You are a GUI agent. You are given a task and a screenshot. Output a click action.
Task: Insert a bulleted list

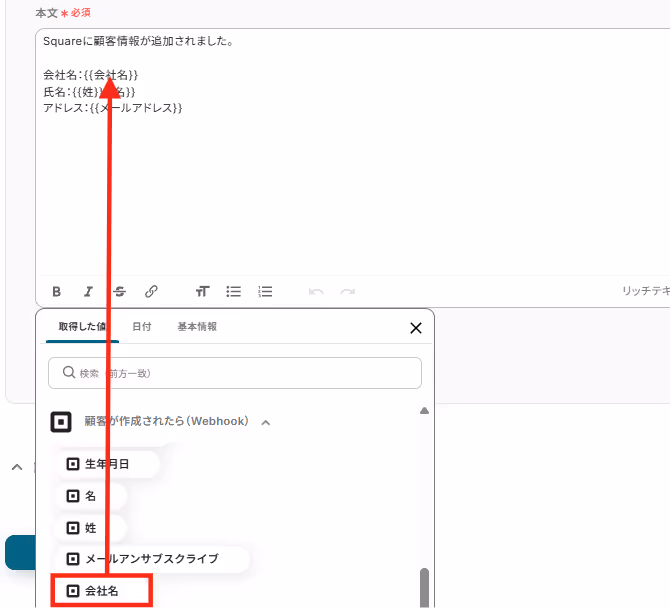point(233,291)
